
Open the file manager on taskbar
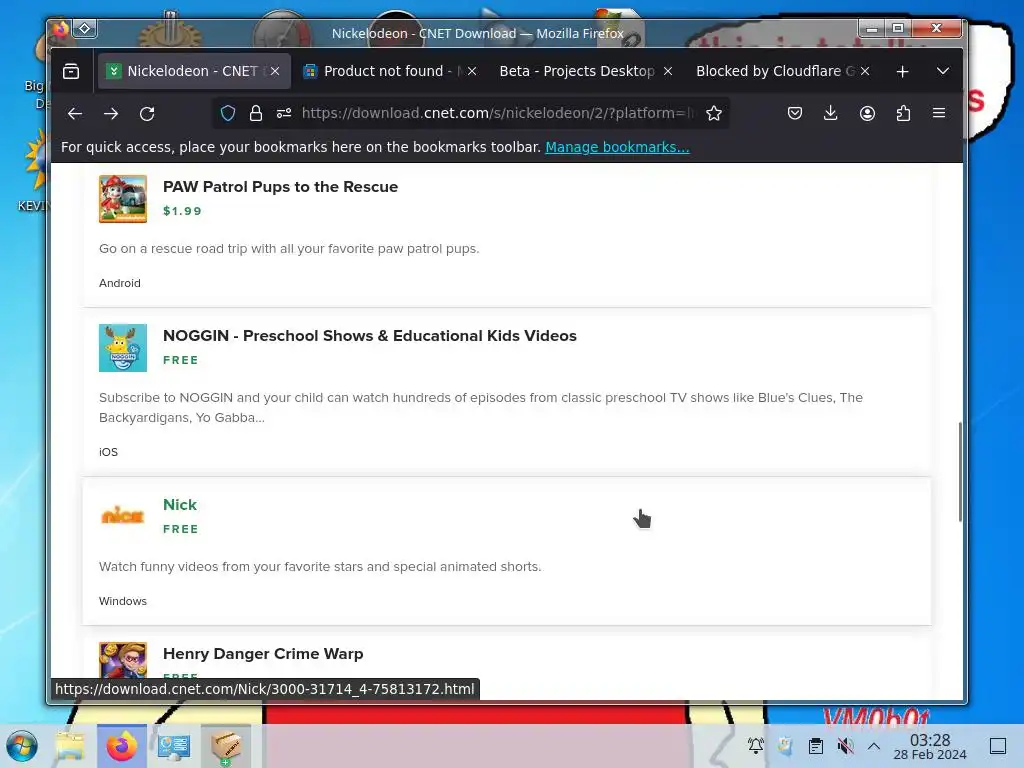click(x=70, y=746)
